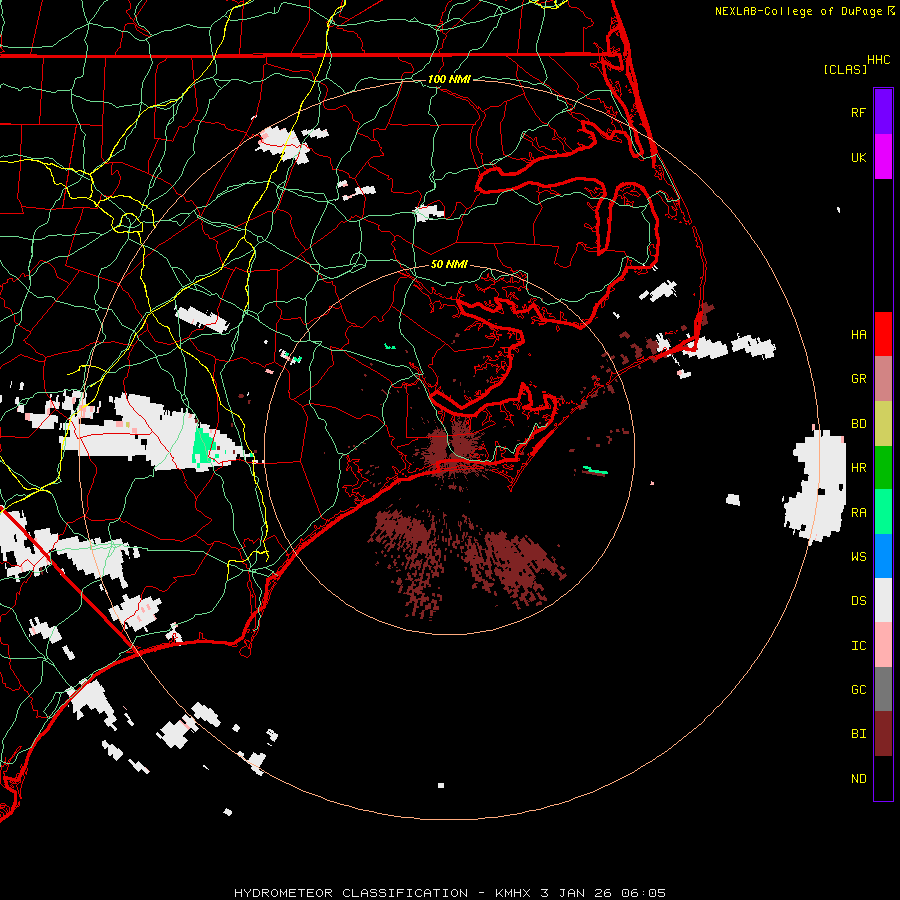900x900 pixels.
Task: Click the UK legend label
Action: pos(858,158)
